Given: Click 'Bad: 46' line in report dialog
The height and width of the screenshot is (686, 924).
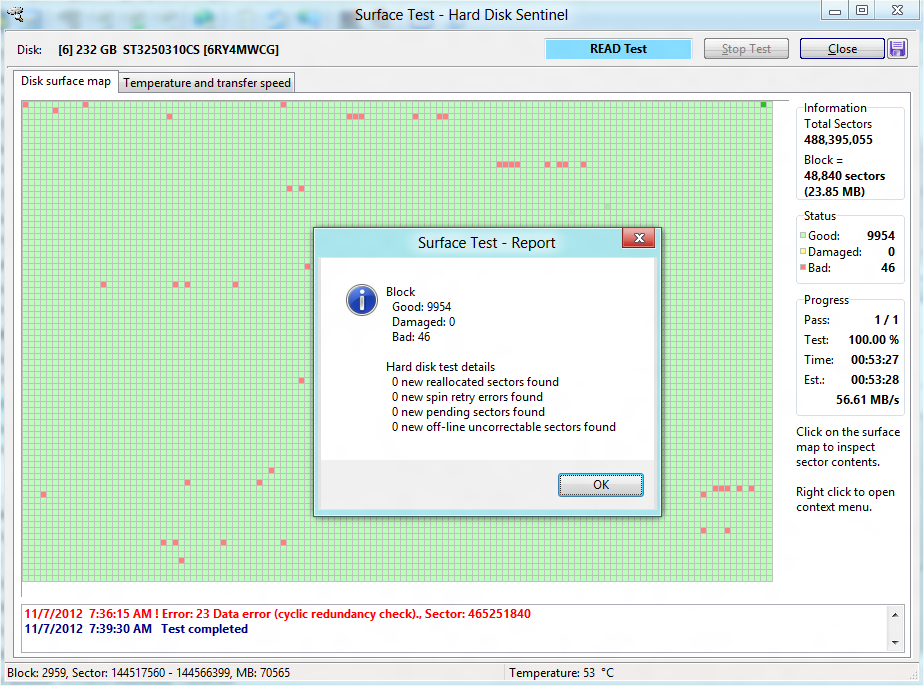Looking at the screenshot, I should (x=411, y=337).
